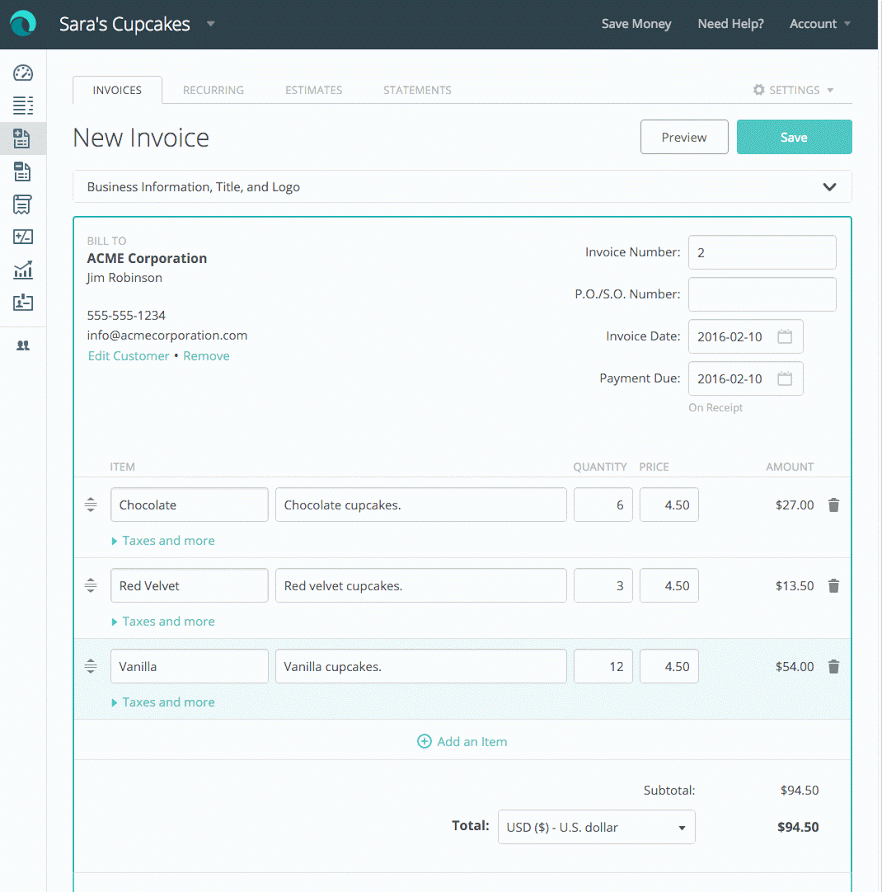
Task: Open the dashboard gauge icon in sidebar
Action: coord(22,73)
